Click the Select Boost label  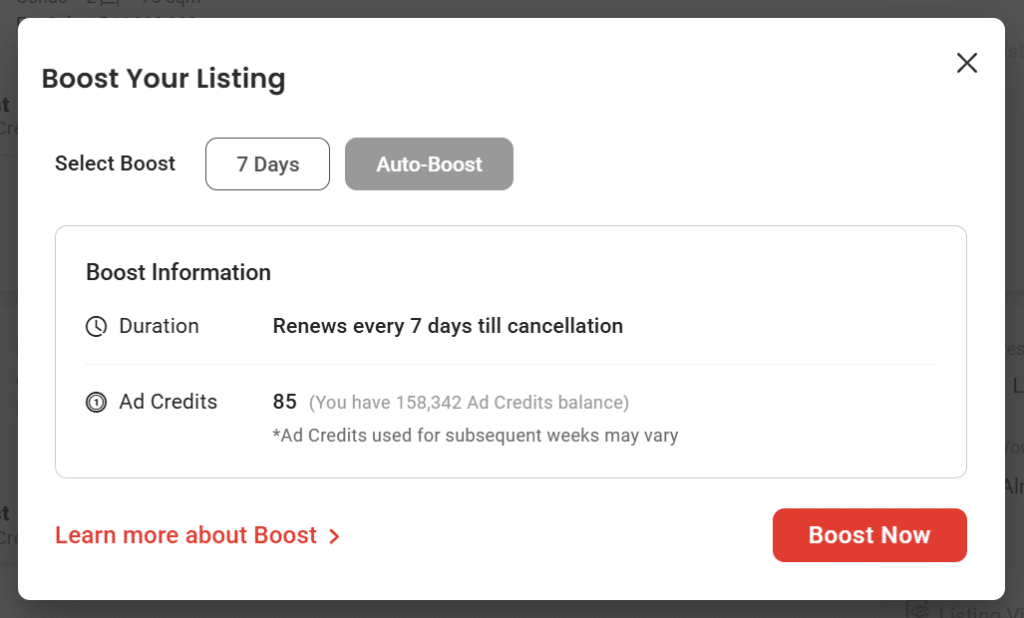pos(115,164)
